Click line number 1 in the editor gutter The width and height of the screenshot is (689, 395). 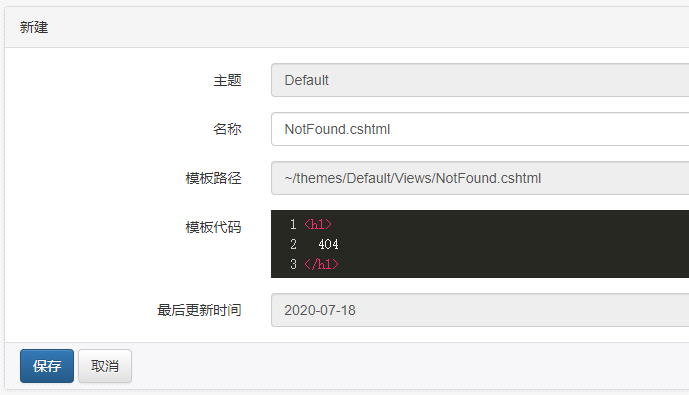click(x=293, y=225)
